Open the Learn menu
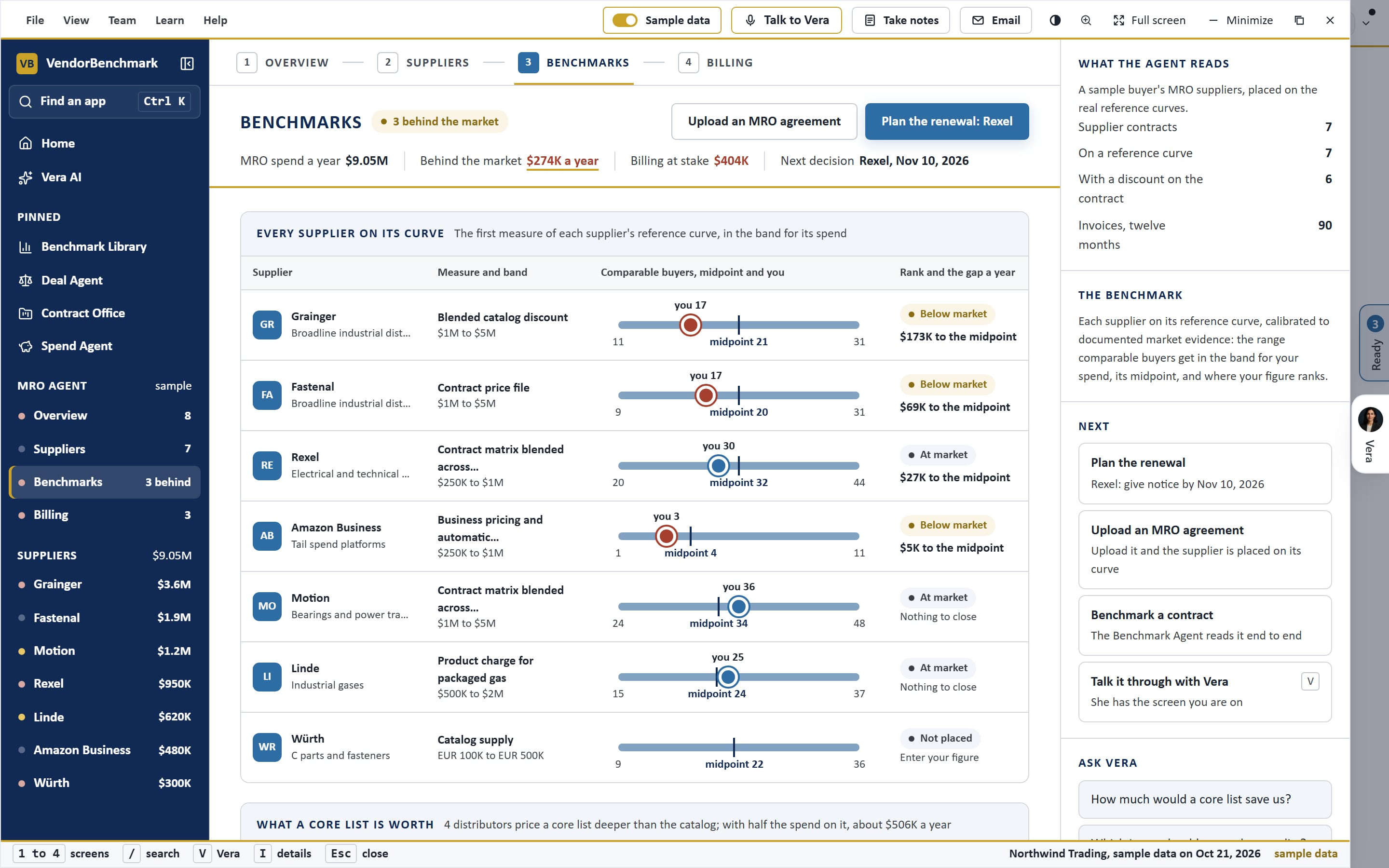This screenshot has width=1389, height=868. tap(170, 20)
